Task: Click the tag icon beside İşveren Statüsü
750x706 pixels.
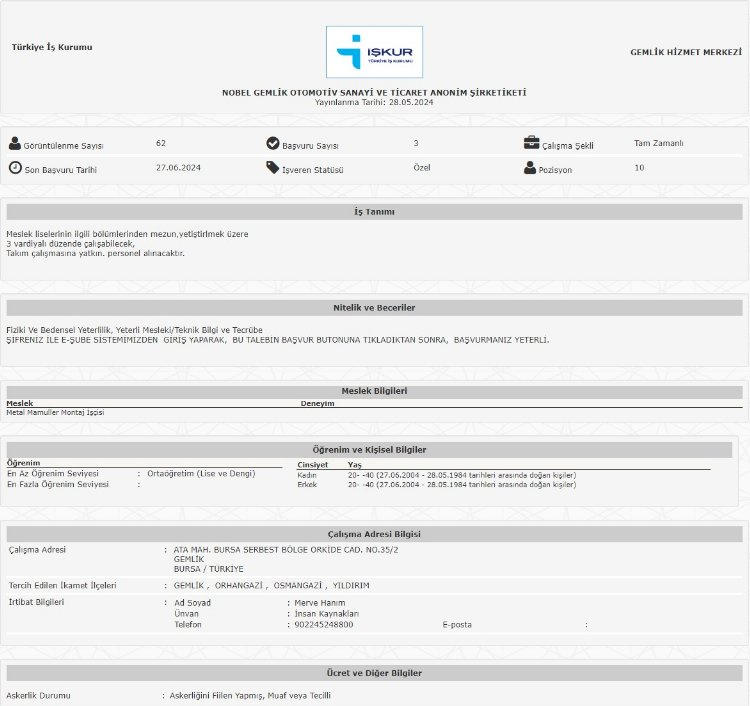Action: pyautogui.click(x=273, y=168)
